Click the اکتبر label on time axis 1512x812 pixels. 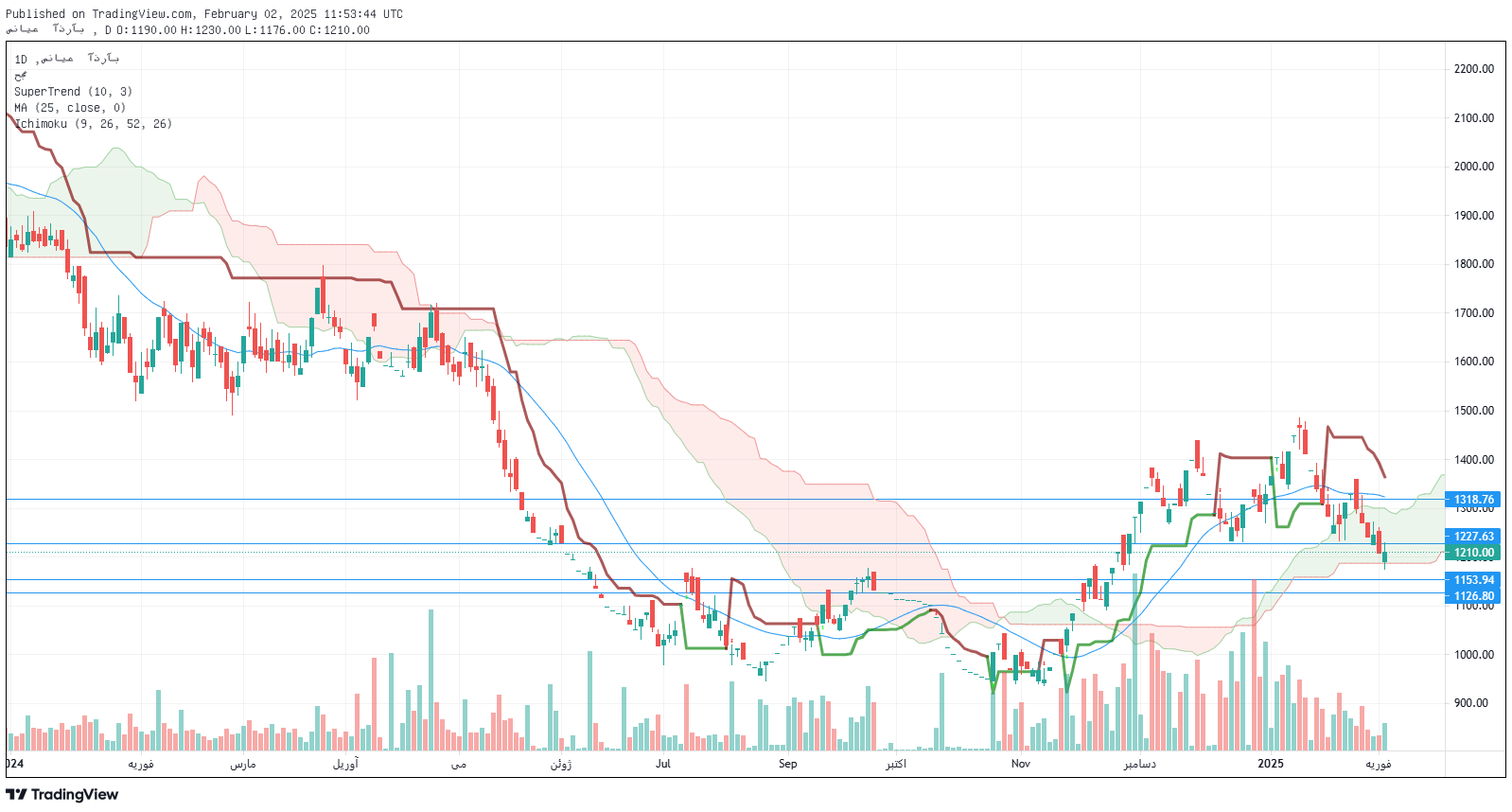tap(896, 764)
